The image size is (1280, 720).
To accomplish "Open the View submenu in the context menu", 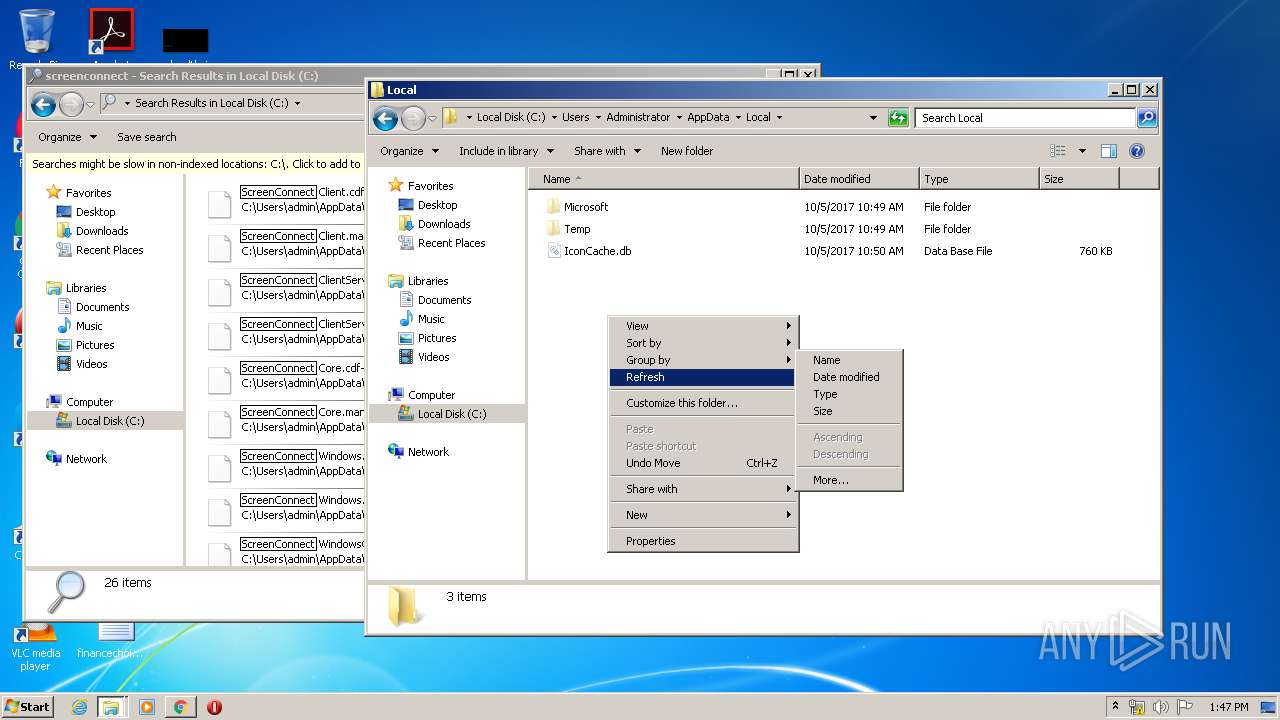I will (x=702, y=326).
